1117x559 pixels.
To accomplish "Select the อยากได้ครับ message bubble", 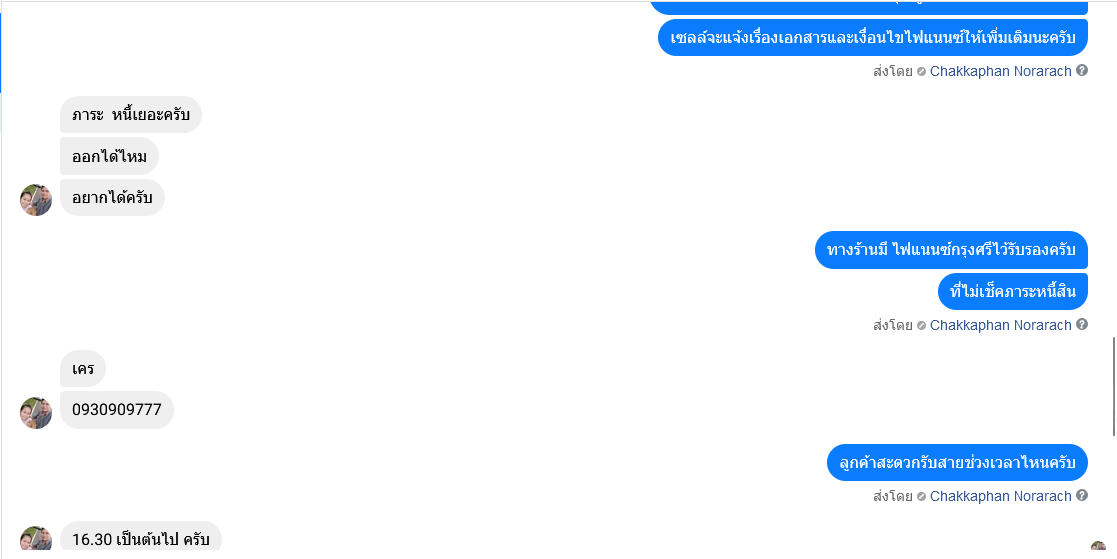I will 112,197.
